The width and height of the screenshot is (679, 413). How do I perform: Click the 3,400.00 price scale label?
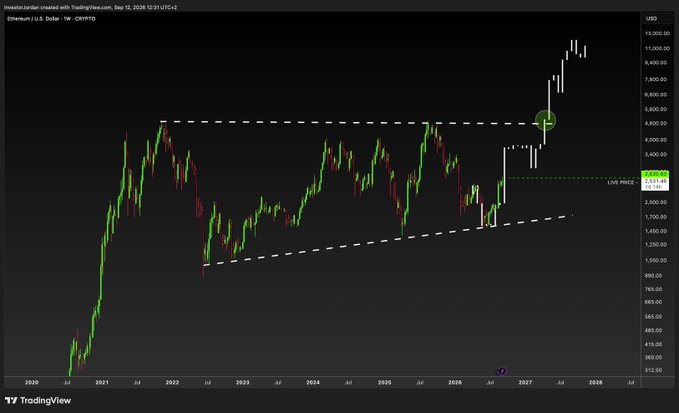tap(656, 155)
